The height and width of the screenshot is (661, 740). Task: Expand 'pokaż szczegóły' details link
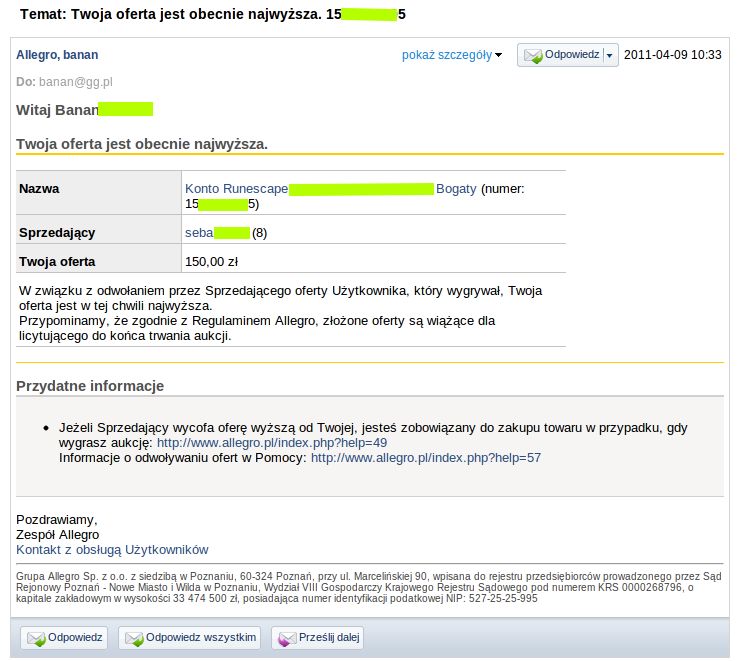(x=452, y=55)
